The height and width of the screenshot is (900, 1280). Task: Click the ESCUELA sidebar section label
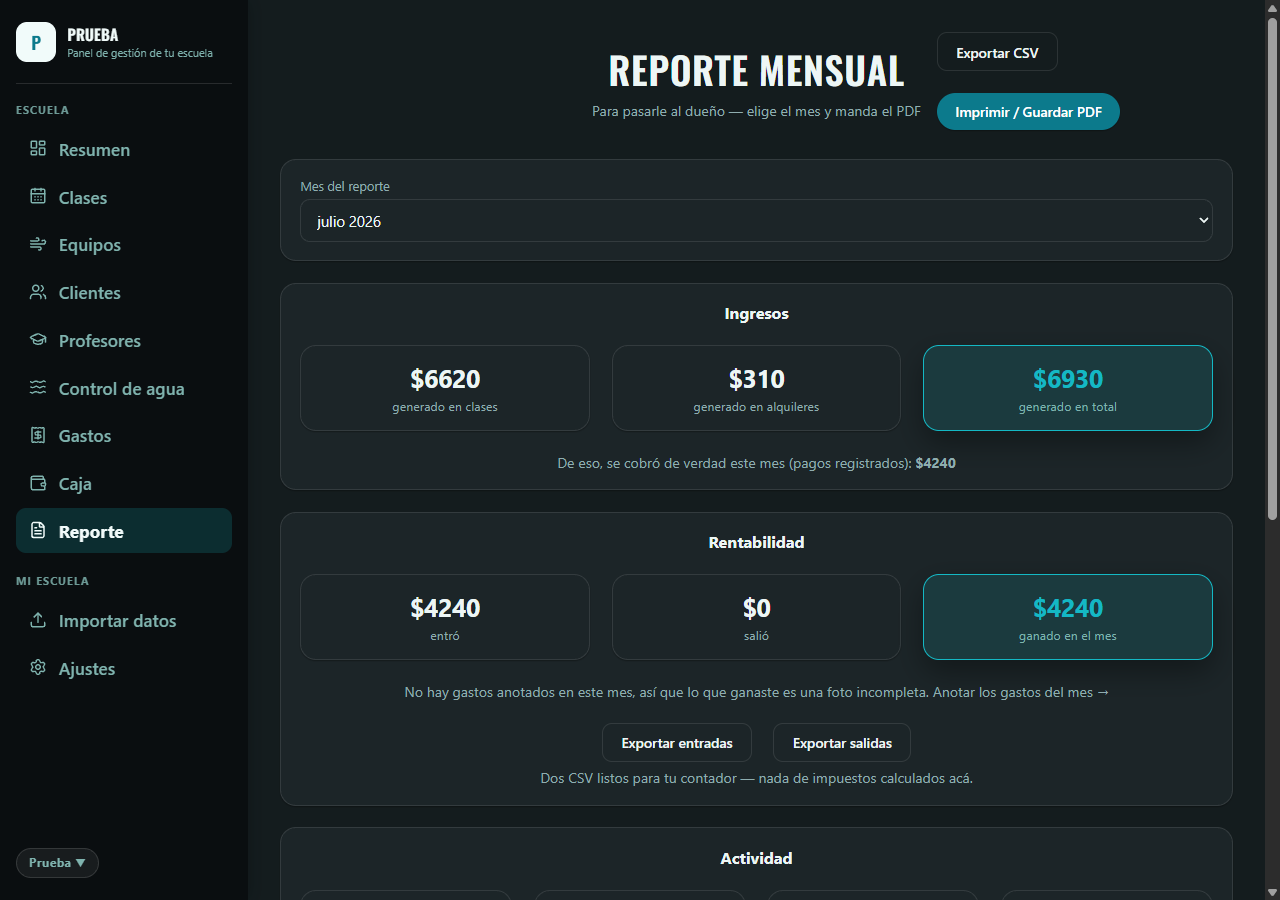[x=42, y=110]
